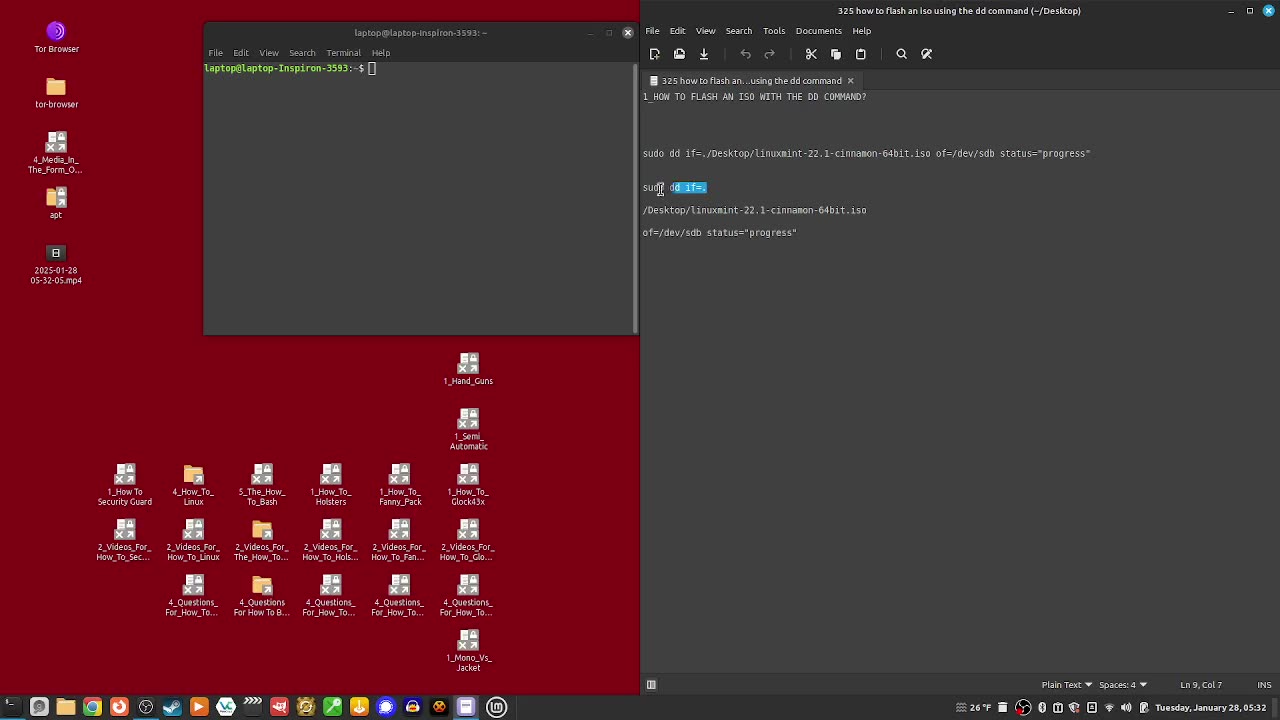Select the 1_Hand_Guns desktop file
Image resolution: width=1280 pixels, height=720 pixels.
pyautogui.click(x=468, y=369)
